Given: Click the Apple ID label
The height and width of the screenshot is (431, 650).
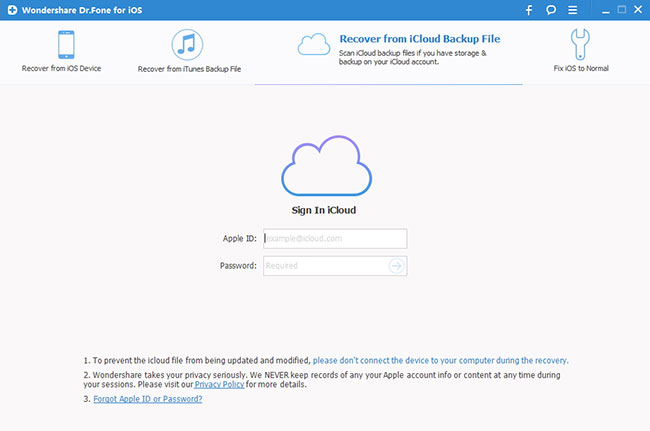Looking at the screenshot, I should 240,239.
